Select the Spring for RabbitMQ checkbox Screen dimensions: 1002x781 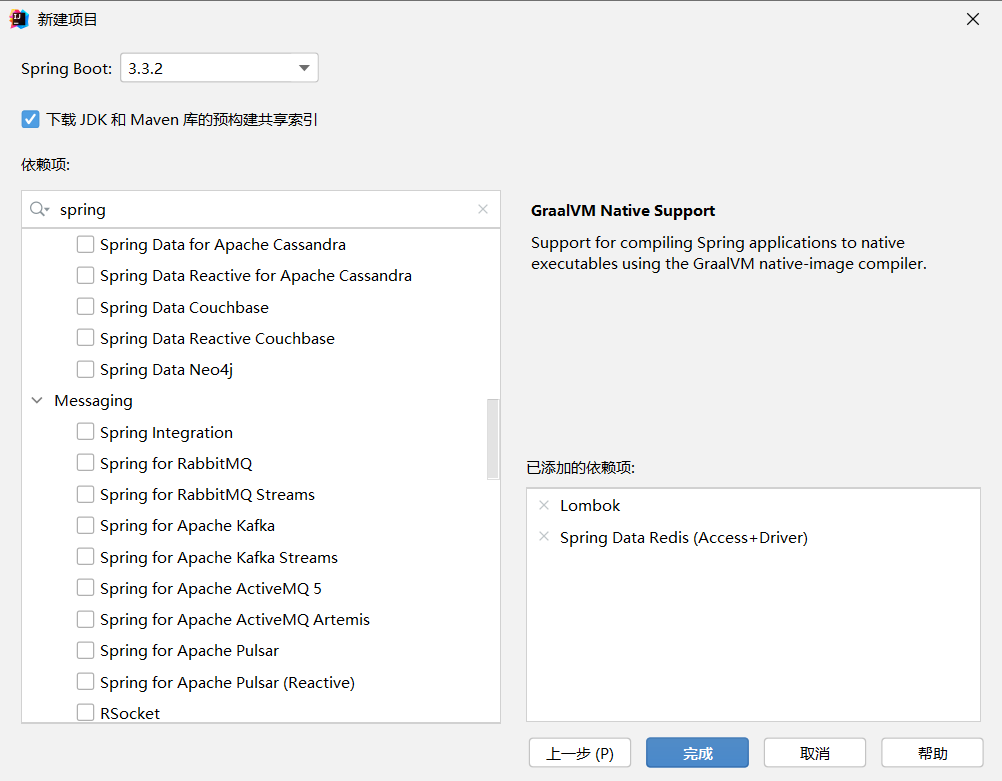85,463
